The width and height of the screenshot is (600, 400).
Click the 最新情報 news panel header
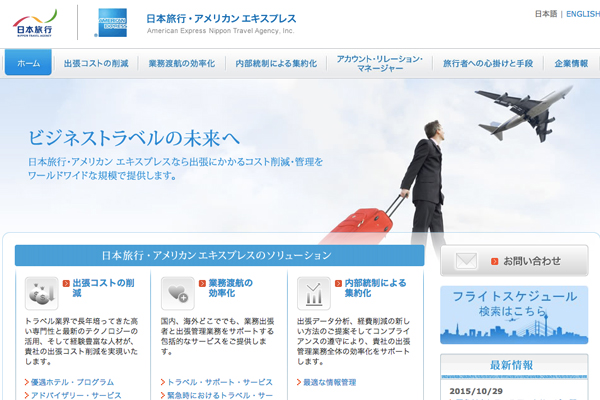click(512, 365)
